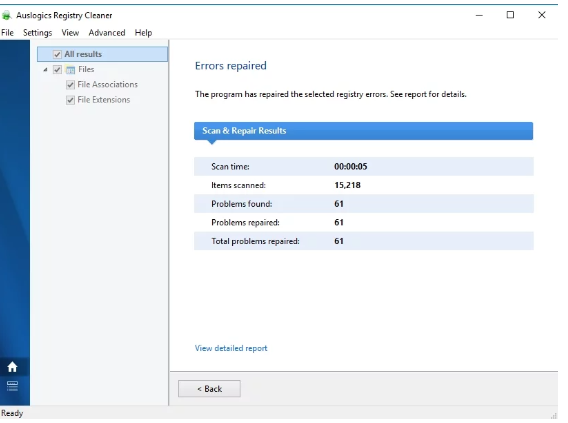This screenshot has width=568, height=423.
Task: Open the File menu
Action: pos(7,33)
